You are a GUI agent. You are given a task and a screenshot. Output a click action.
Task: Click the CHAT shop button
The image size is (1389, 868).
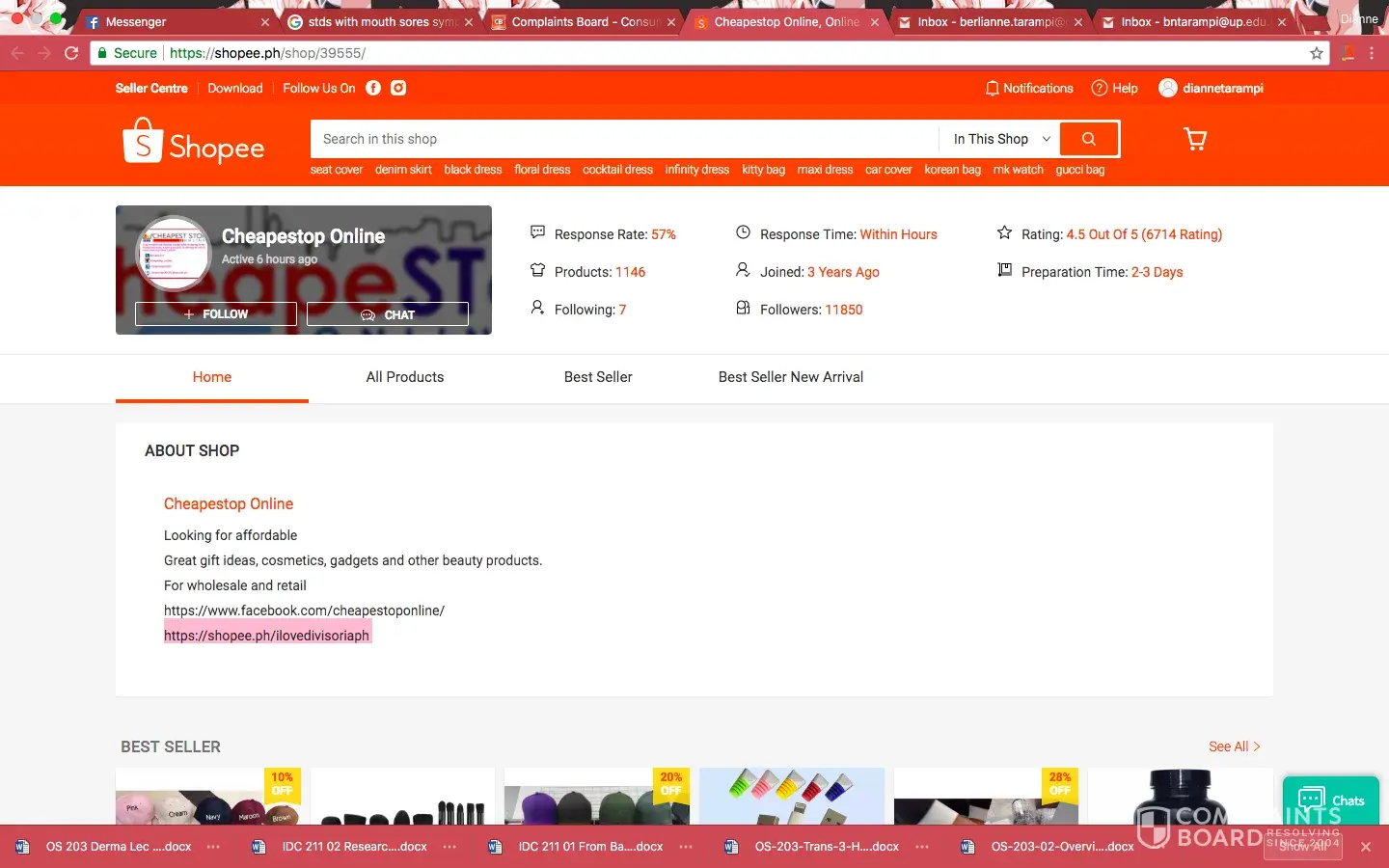[388, 314]
